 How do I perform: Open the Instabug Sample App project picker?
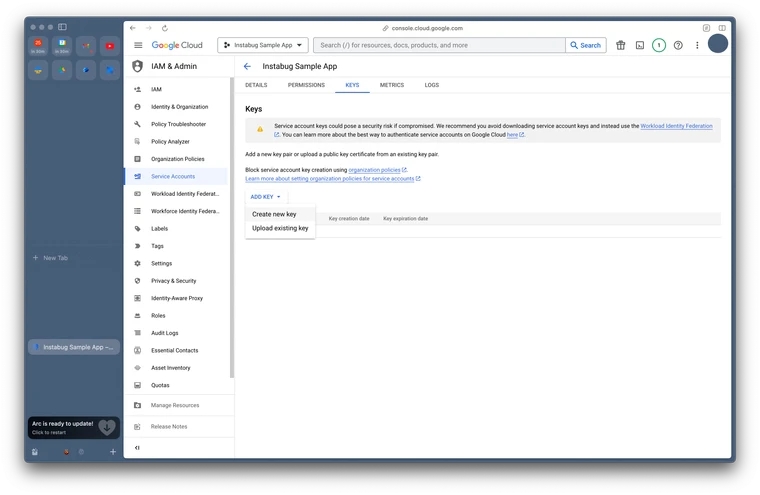click(x=263, y=45)
